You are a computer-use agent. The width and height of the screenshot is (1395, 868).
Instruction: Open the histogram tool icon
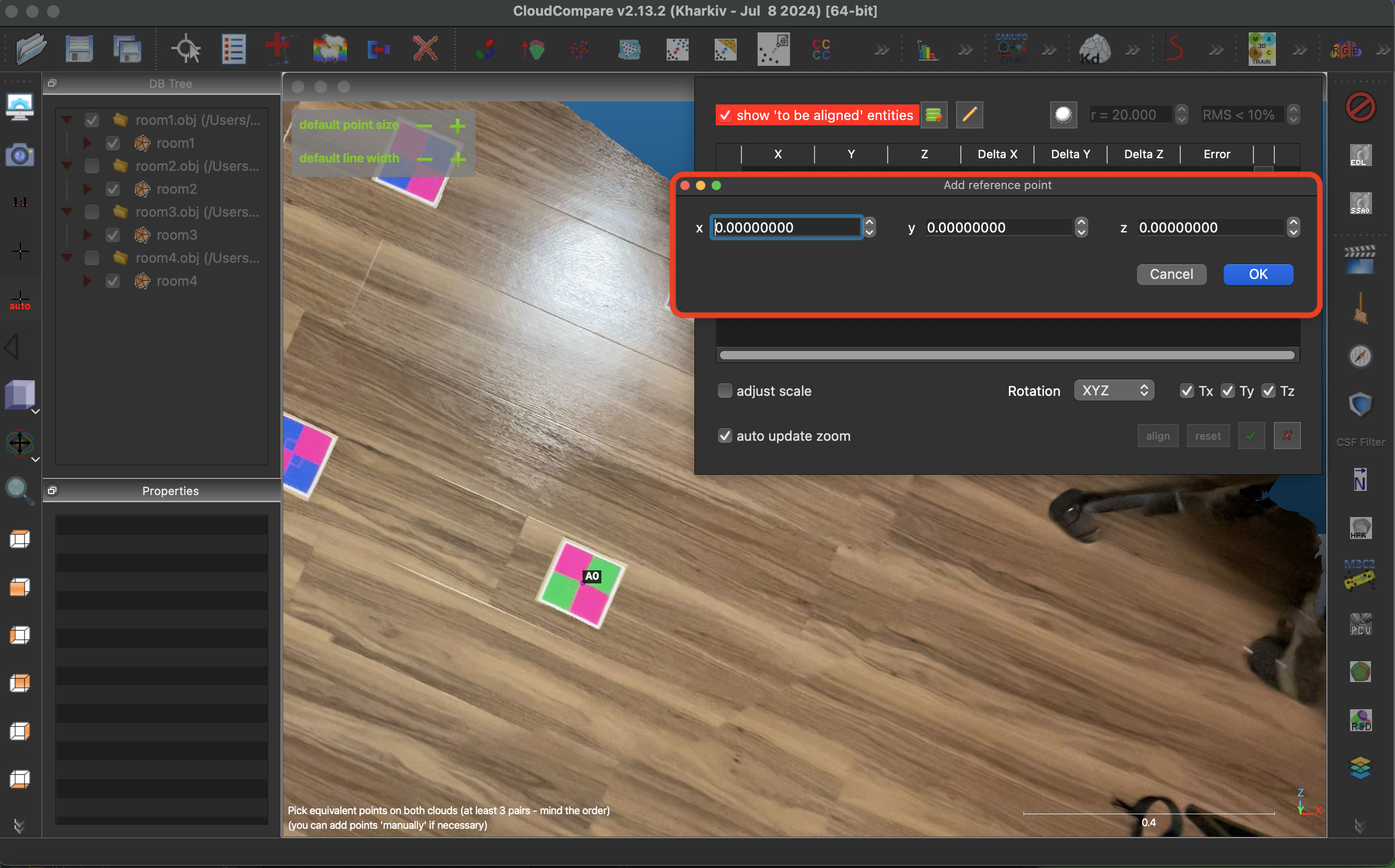tap(927, 51)
